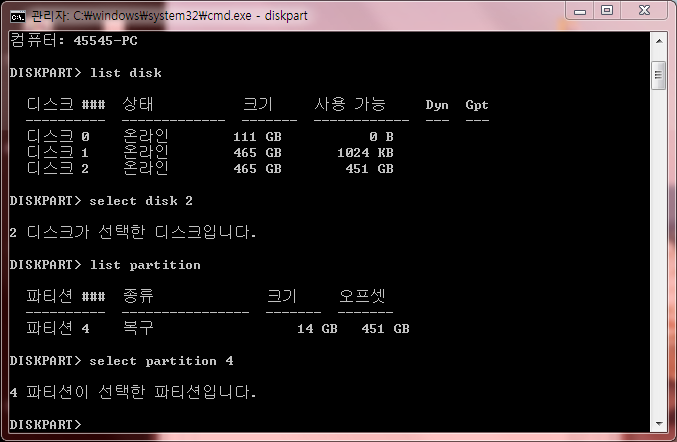Click the last empty DISKPART> prompt
The image size is (677, 442).
(x=45, y=424)
